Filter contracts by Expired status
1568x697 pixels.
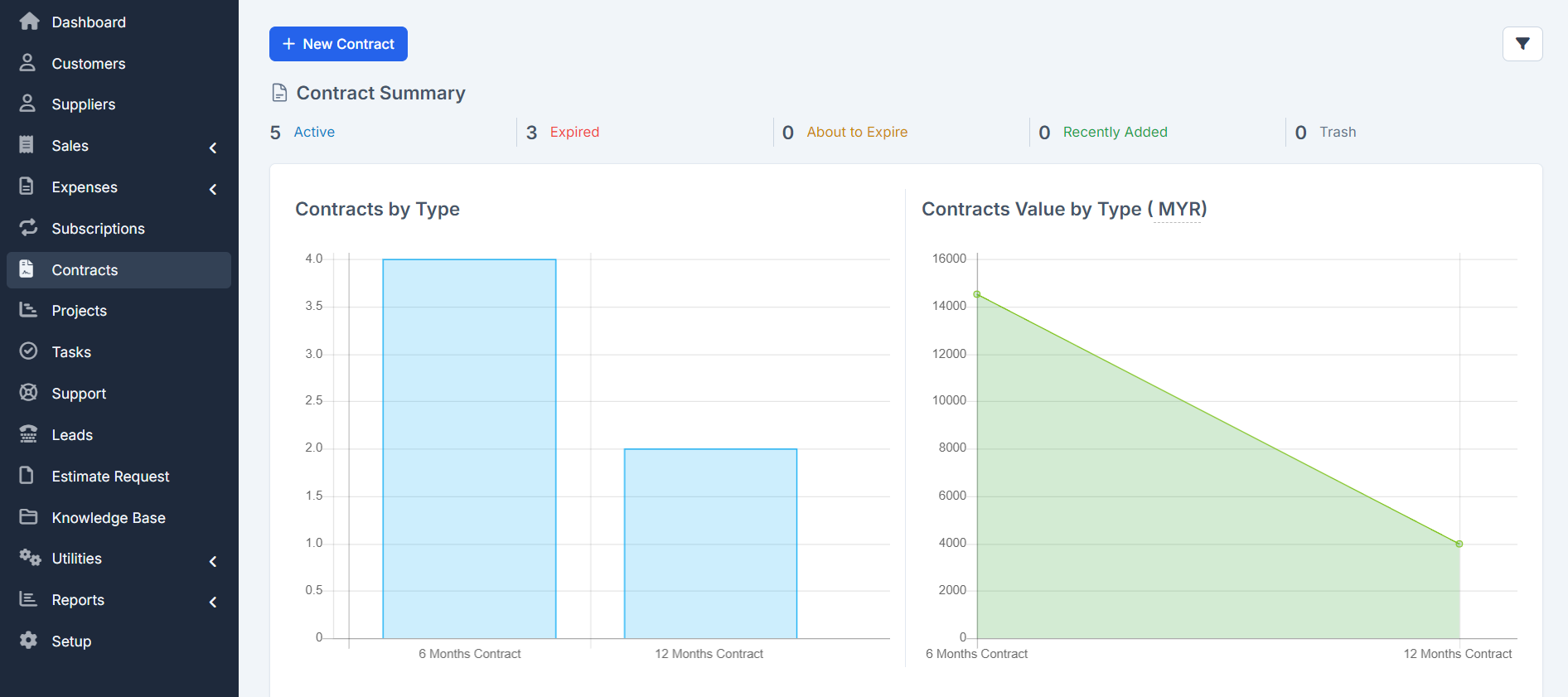574,133
